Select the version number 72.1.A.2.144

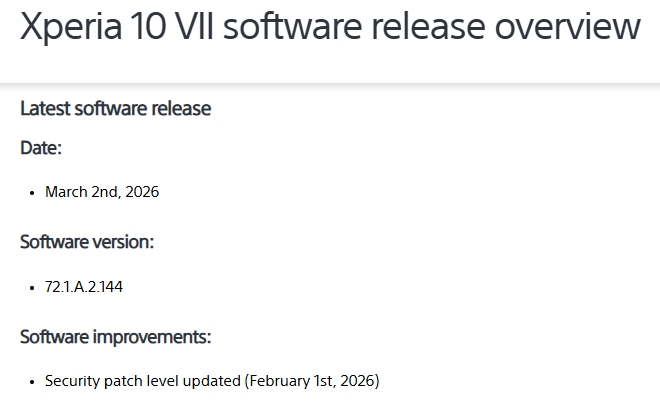click(84, 287)
